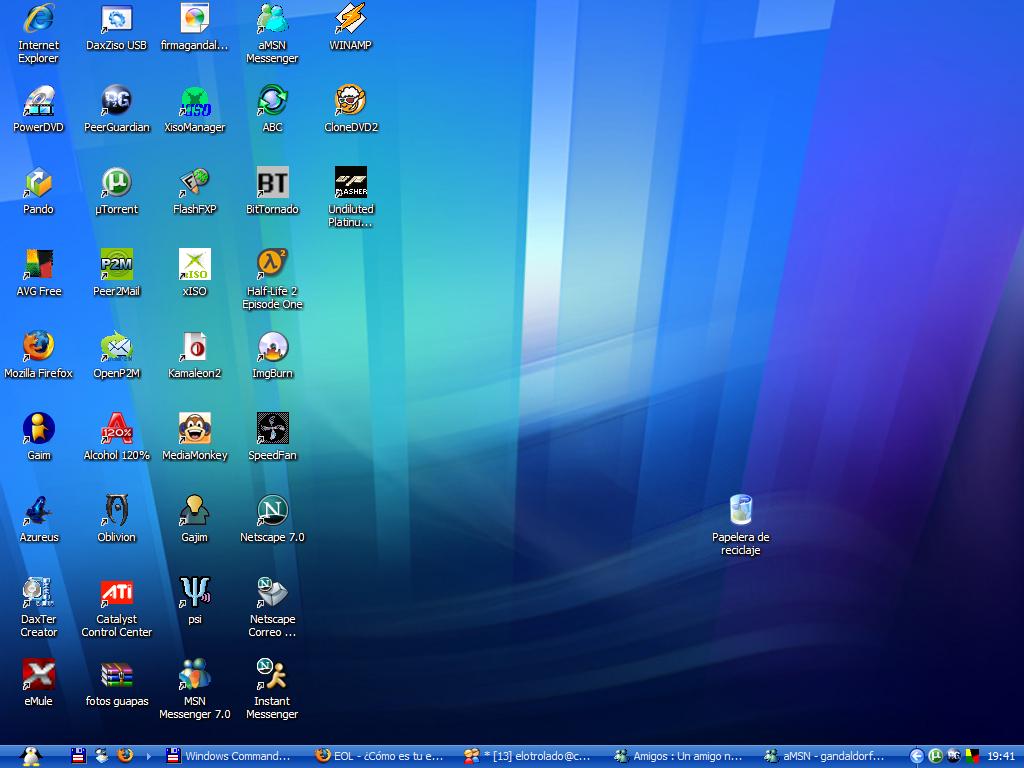
Task: Click the 19:41 taskbar clock
Action: (x=1001, y=756)
